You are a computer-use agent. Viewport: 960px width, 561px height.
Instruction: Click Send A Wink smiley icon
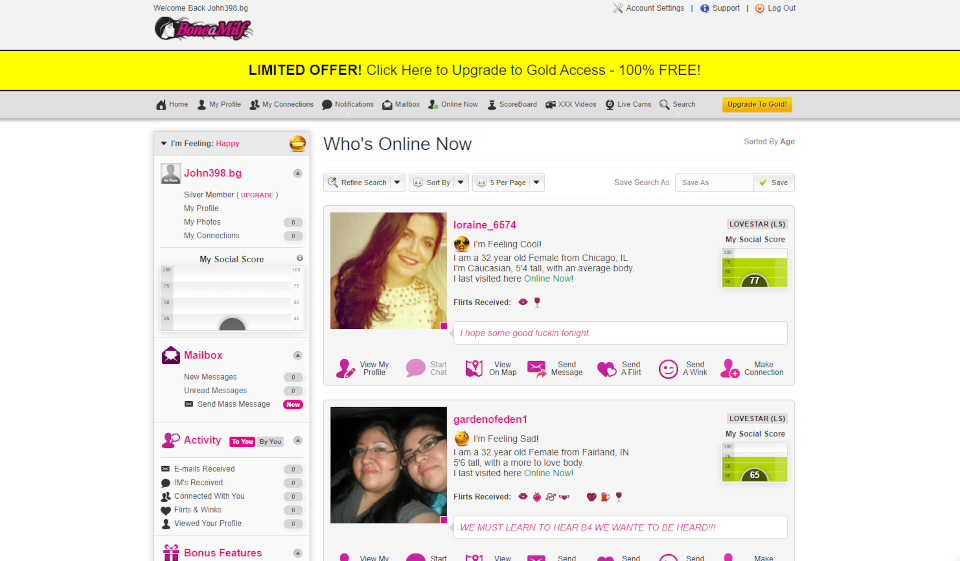pyautogui.click(x=668, y=369)
